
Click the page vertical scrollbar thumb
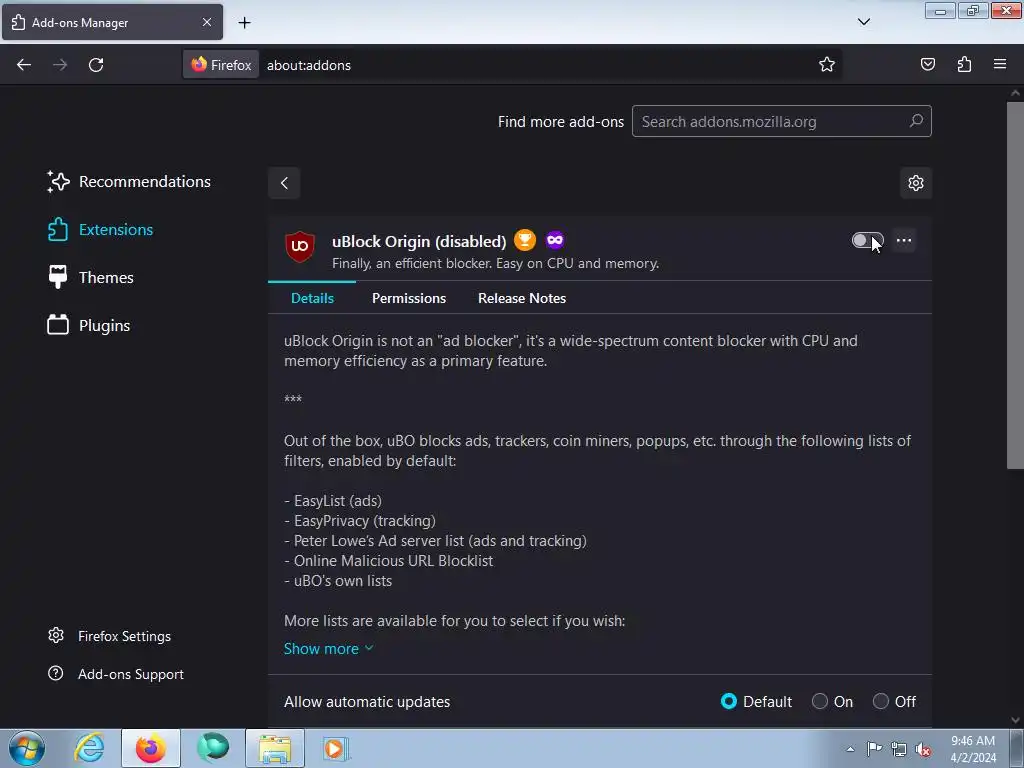(1015, 285)
